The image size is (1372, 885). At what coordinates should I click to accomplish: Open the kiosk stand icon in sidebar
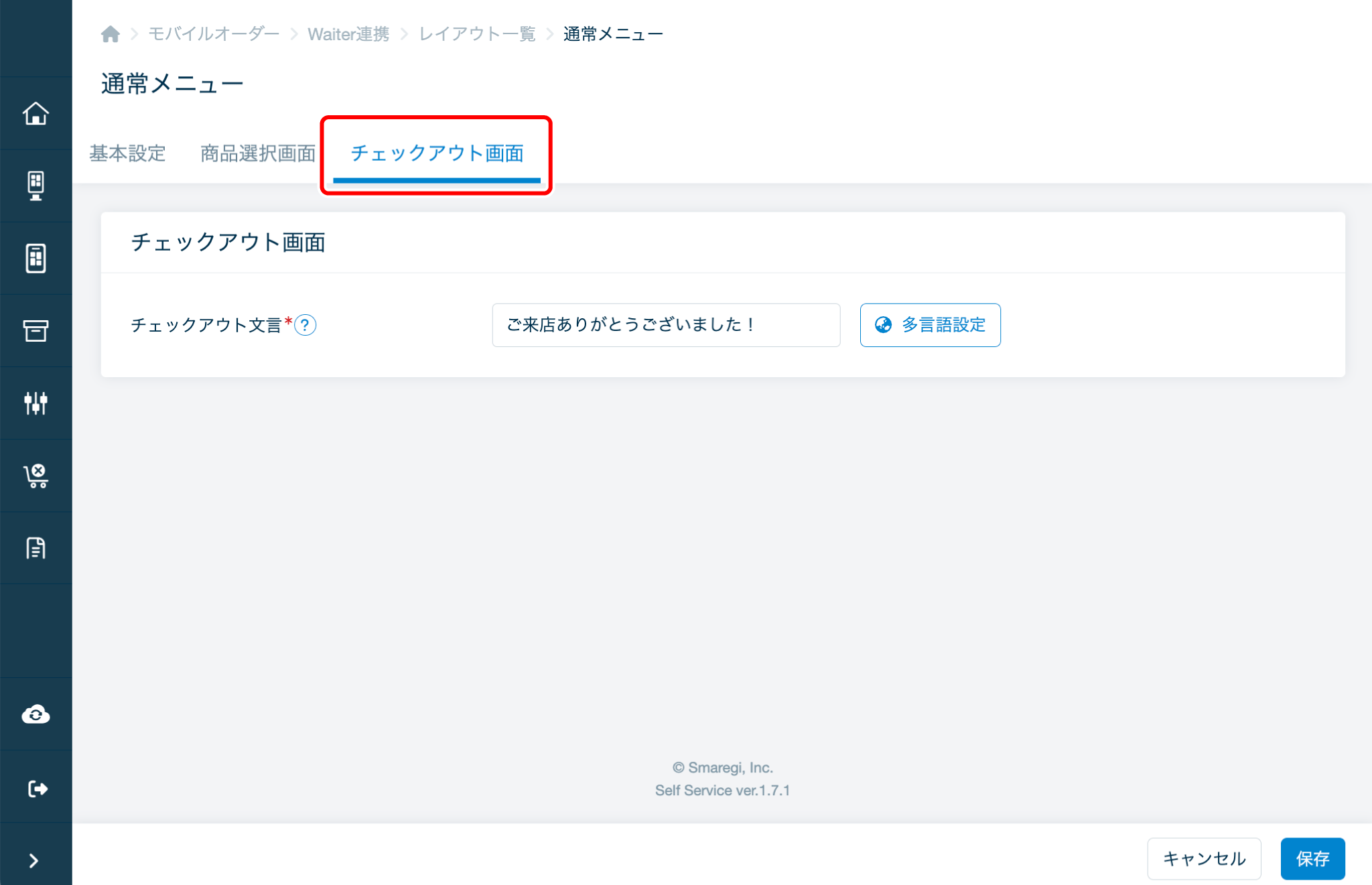coord(36,186)
